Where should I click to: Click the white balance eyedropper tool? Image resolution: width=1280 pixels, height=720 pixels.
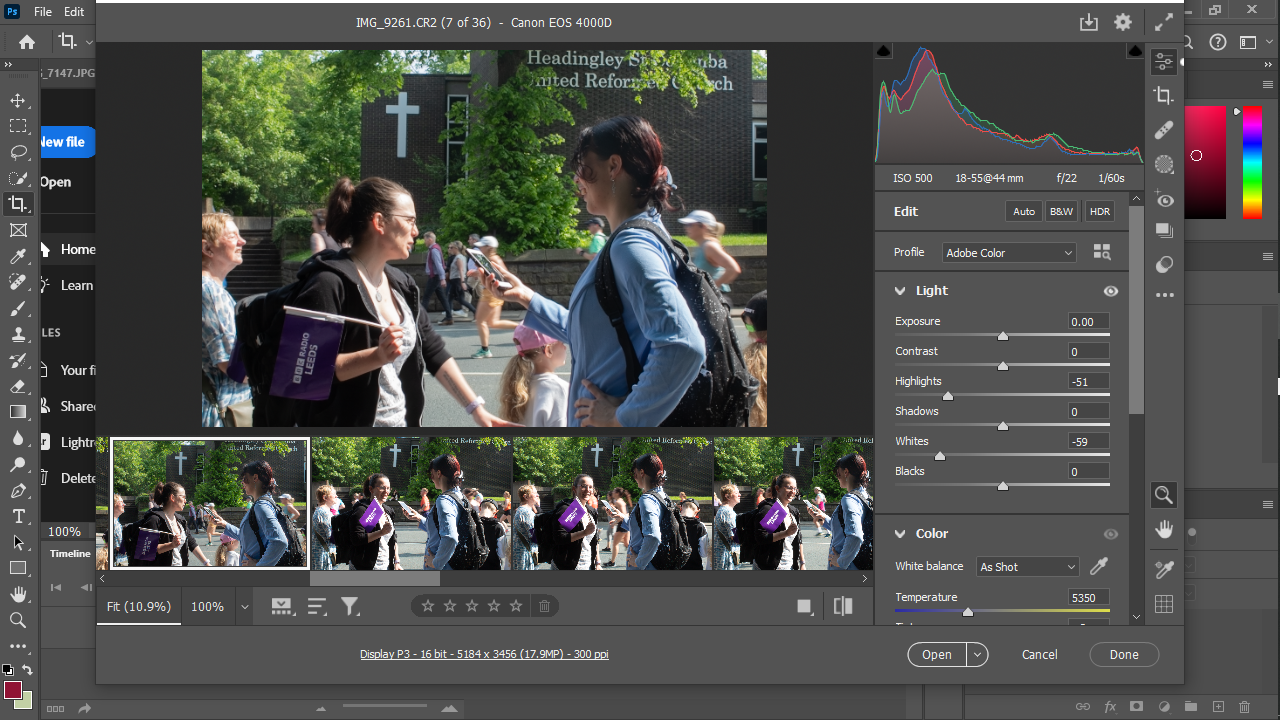(x=1099, y=567)
